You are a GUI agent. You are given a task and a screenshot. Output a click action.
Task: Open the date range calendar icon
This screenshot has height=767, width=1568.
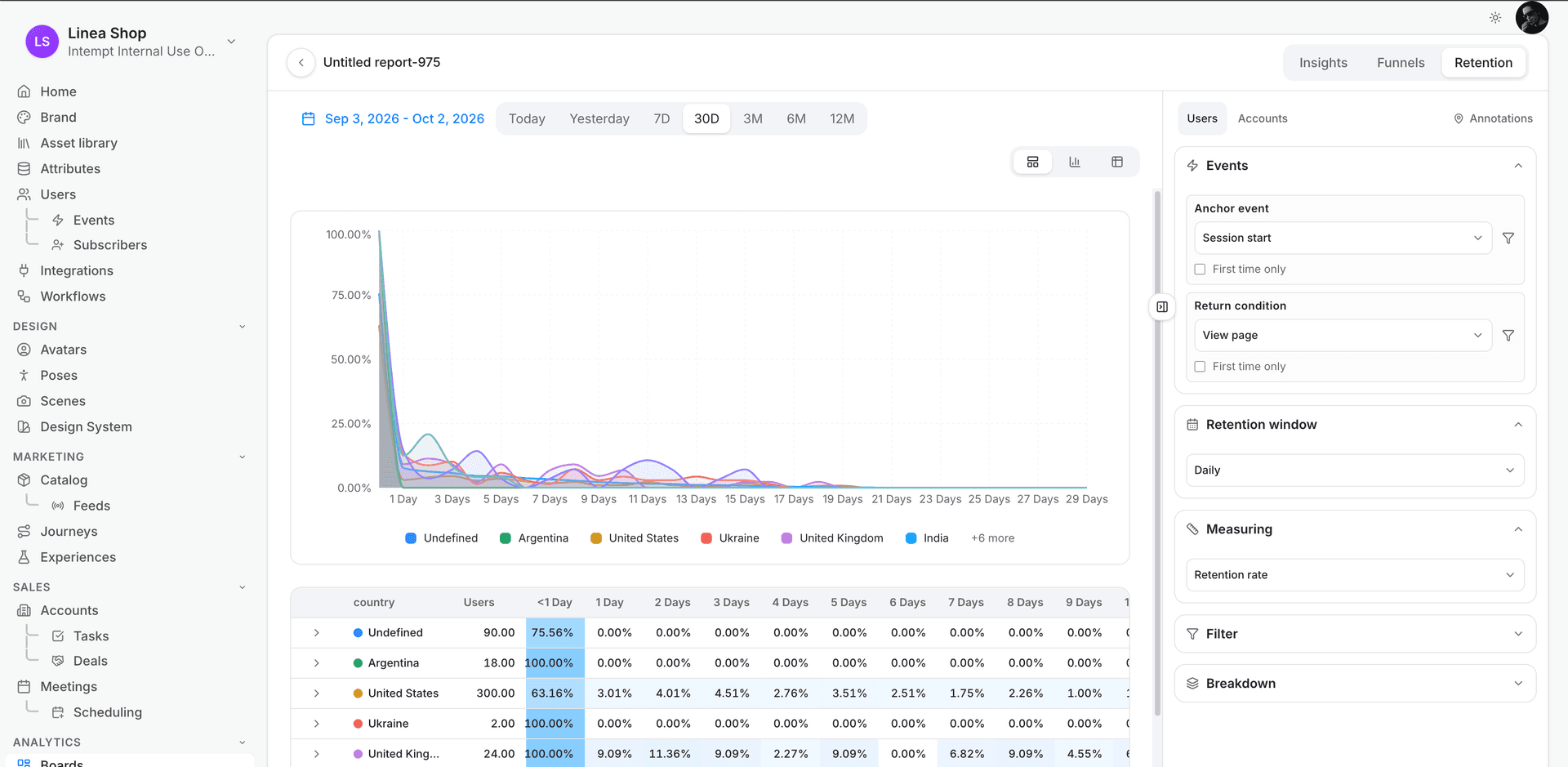[308, 118]
